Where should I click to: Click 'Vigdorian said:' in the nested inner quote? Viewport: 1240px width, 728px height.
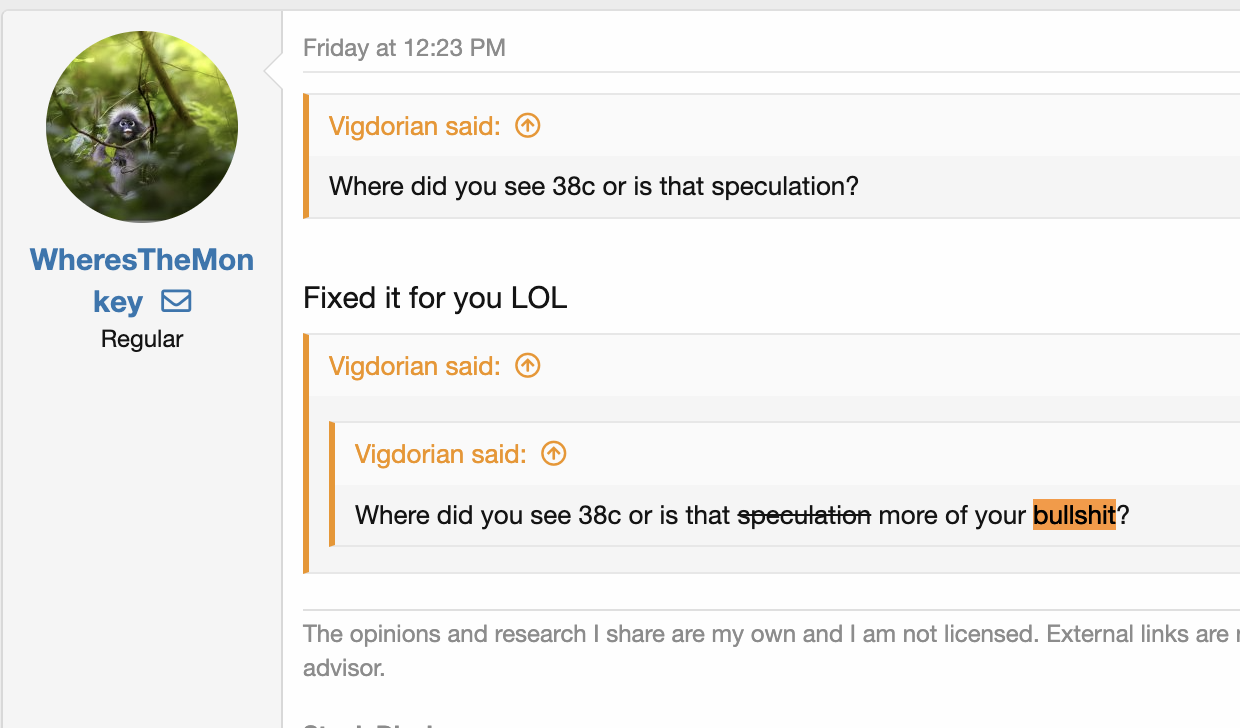(440, 455)
